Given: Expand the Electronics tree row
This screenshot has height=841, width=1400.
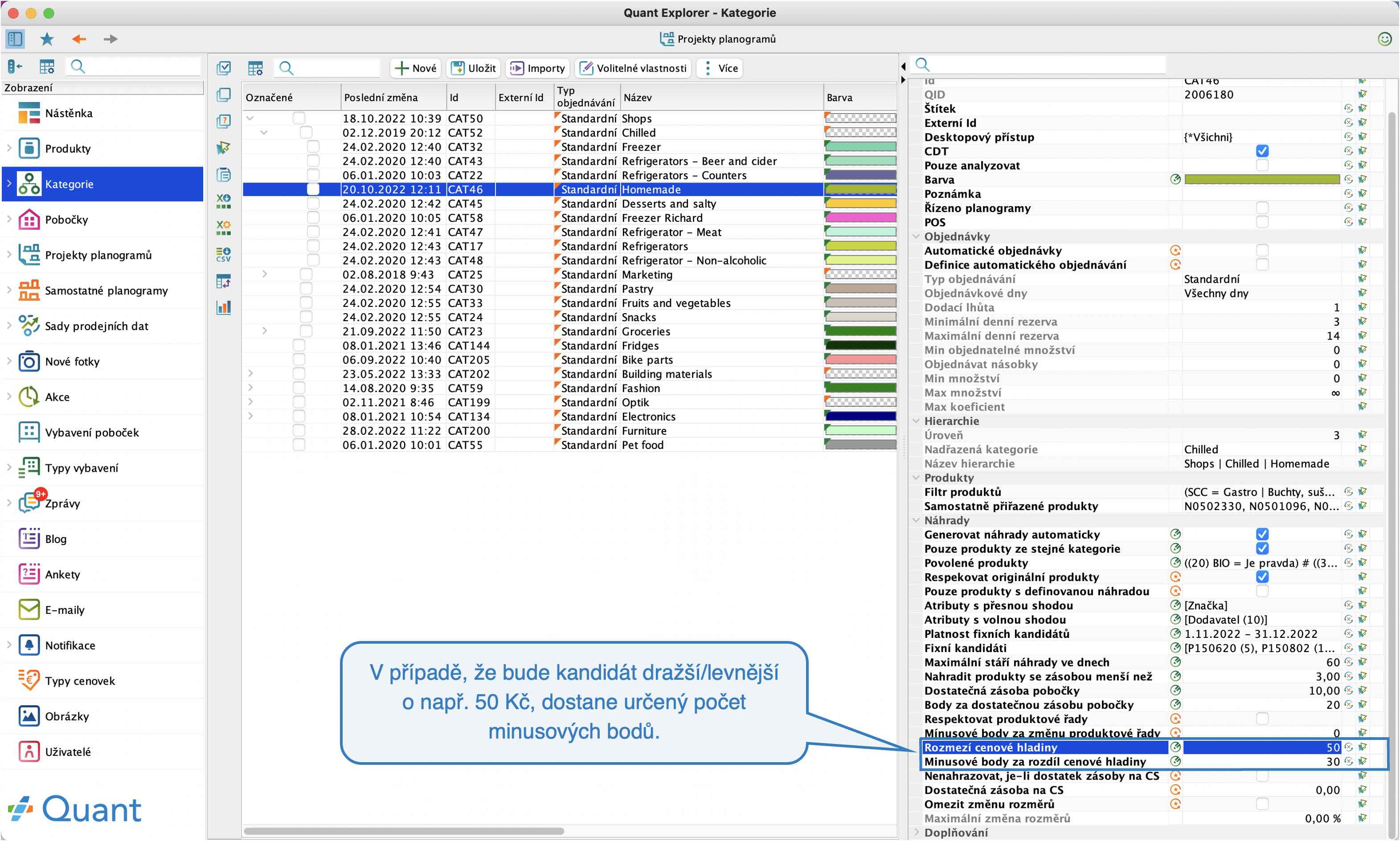Looking at the screenshot, I should tap(250, 416).
